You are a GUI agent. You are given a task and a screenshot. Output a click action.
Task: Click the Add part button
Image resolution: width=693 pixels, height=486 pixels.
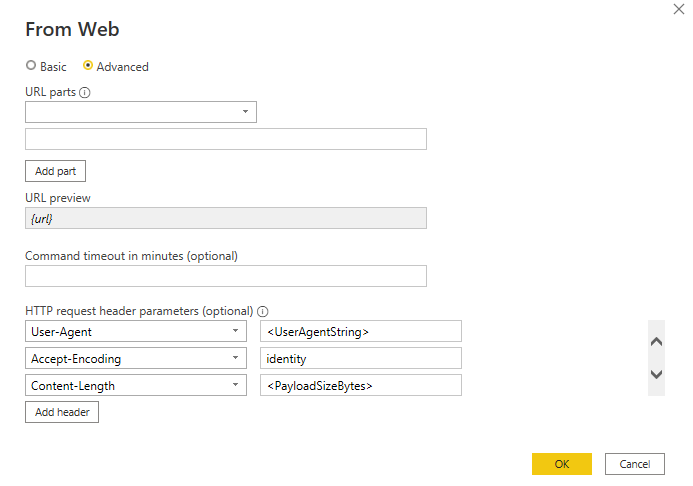(55, 171)
